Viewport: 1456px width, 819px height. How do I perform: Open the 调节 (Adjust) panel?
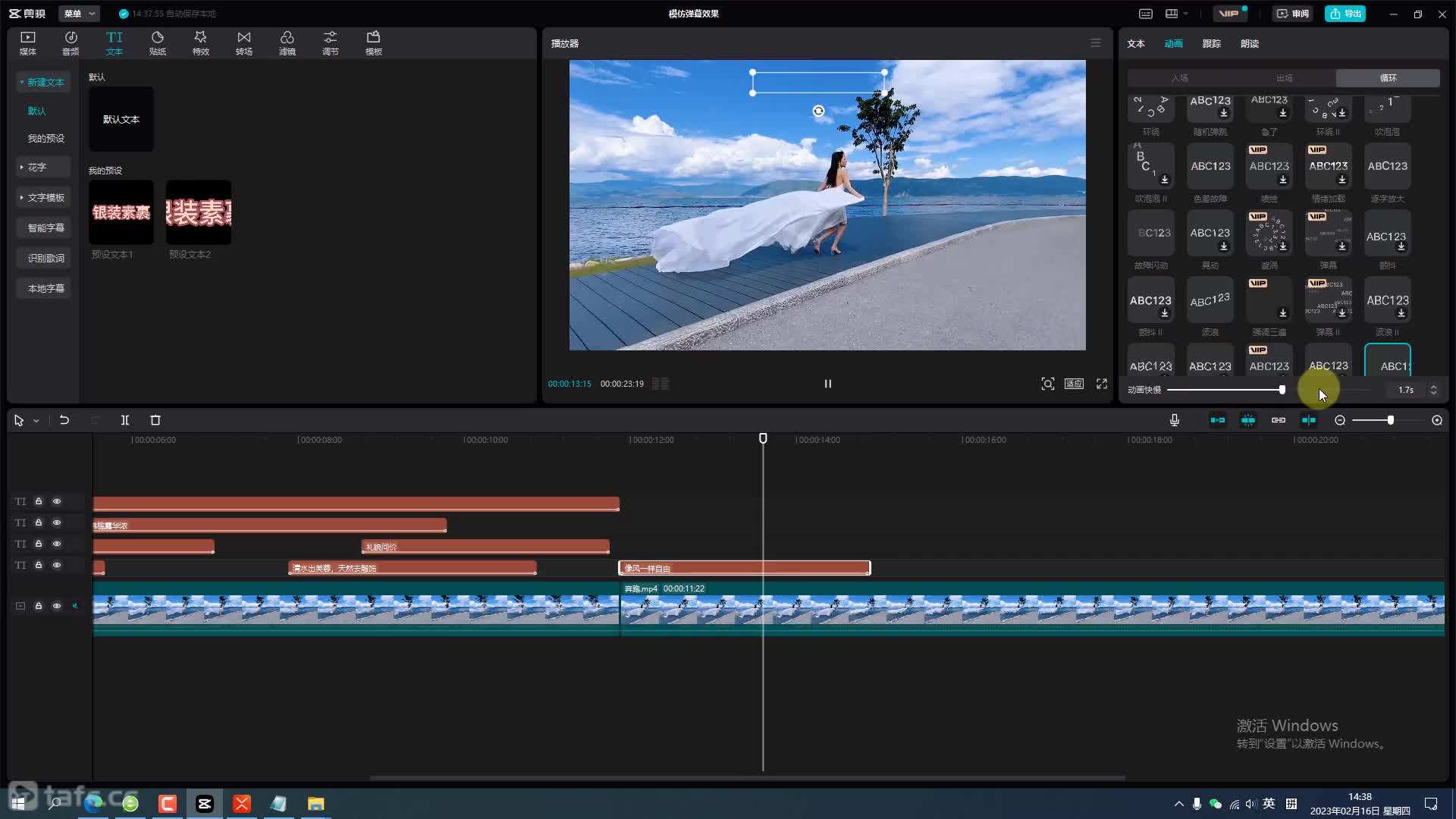click(331, 43)
